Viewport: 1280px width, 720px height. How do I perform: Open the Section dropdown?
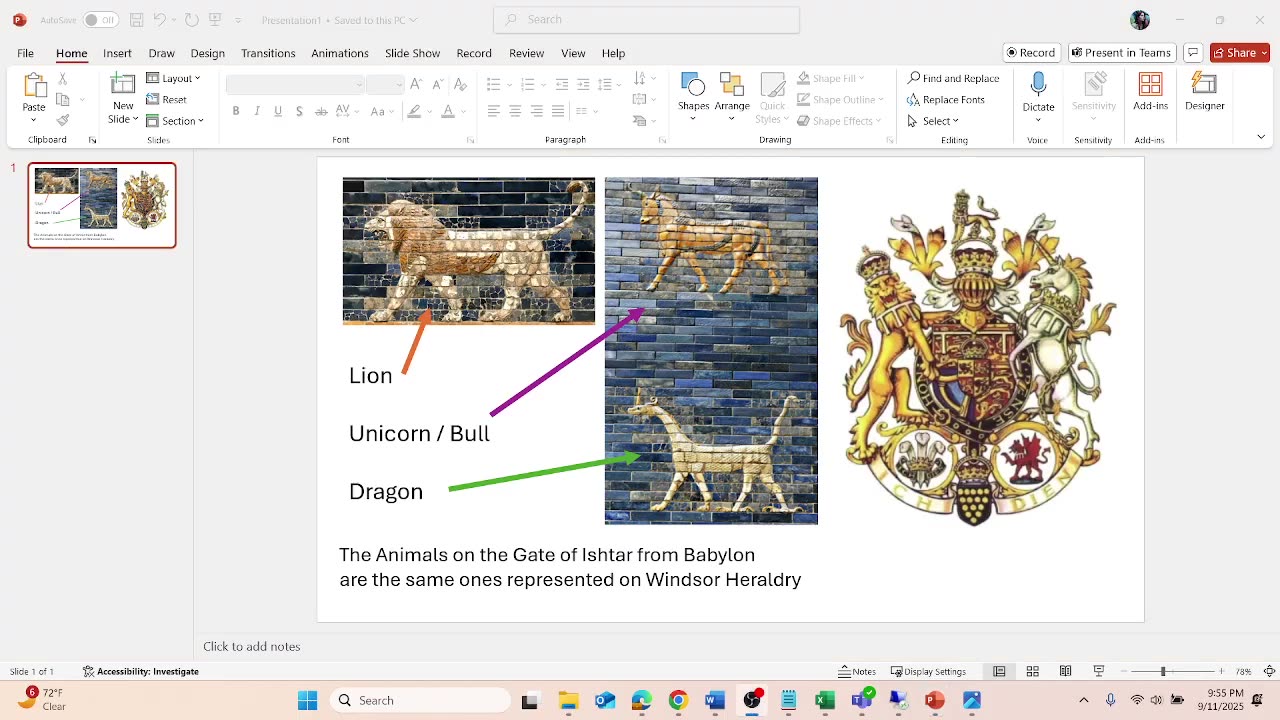[x=175, y=121]
